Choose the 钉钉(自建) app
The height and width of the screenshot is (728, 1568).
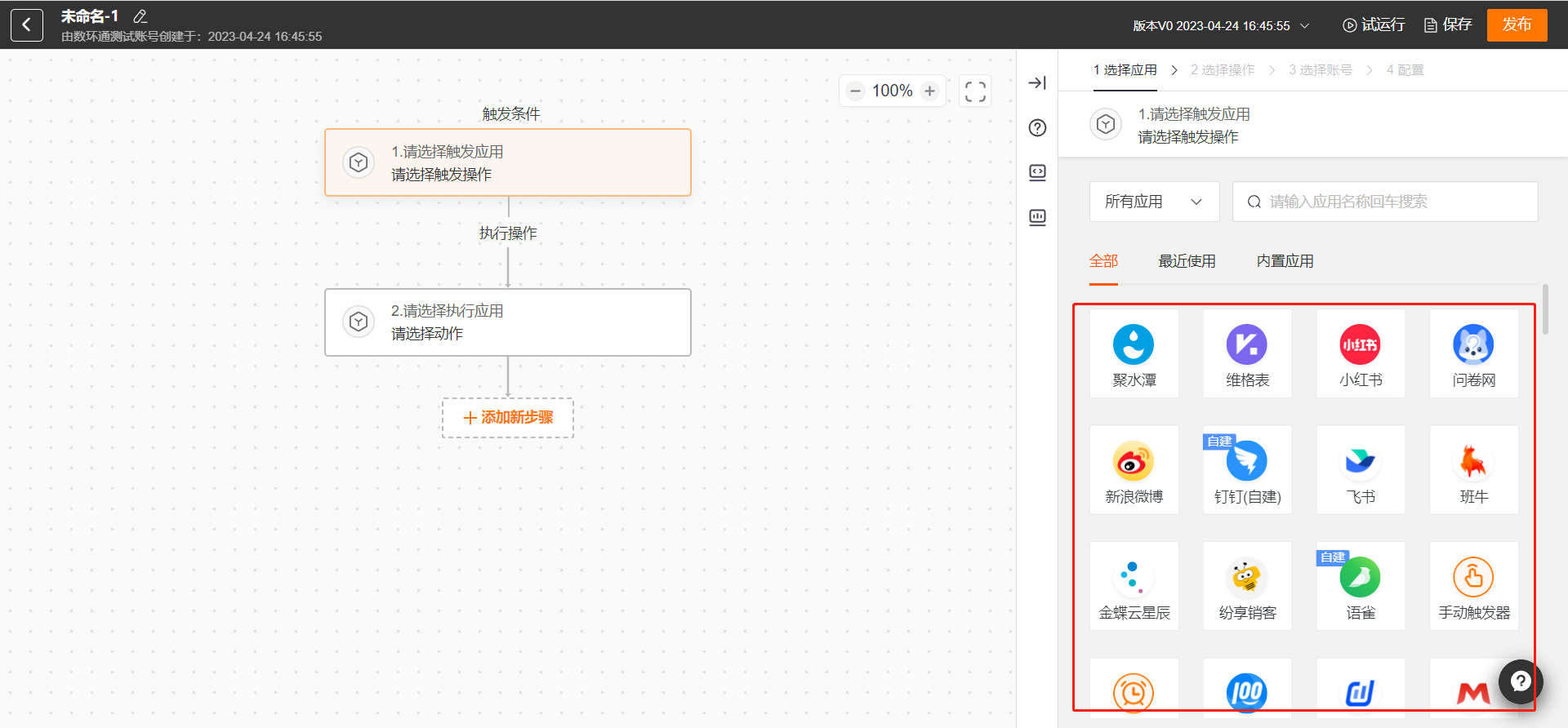pos(1247,470)
